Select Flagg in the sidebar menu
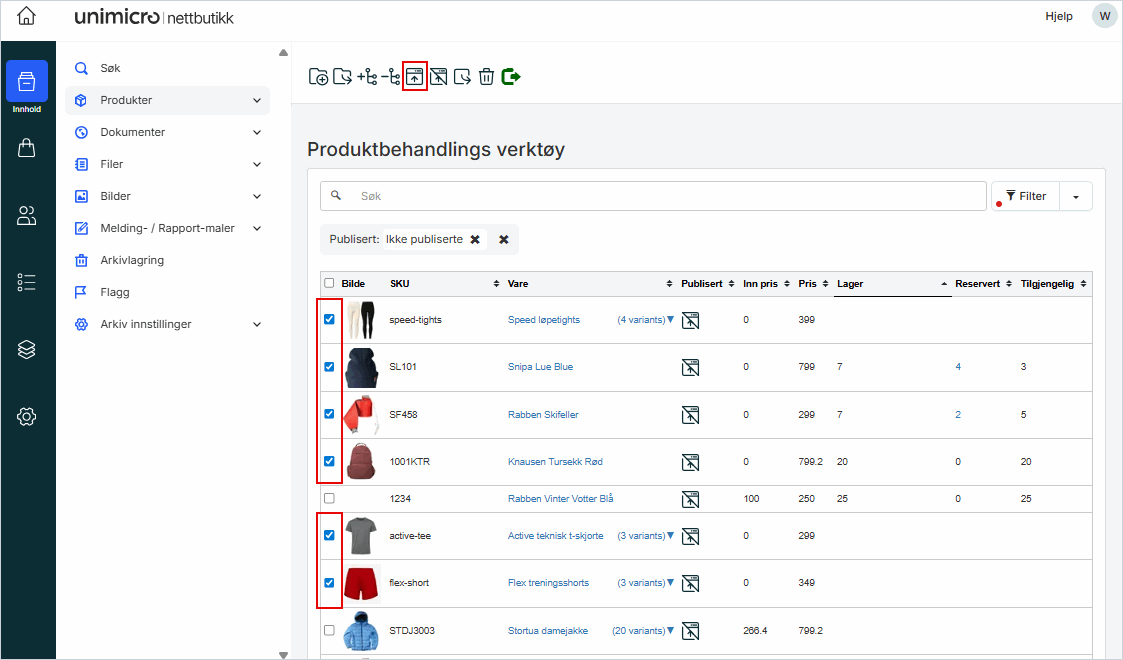Screen dimensions: 1123x660 tap(115, 292)
